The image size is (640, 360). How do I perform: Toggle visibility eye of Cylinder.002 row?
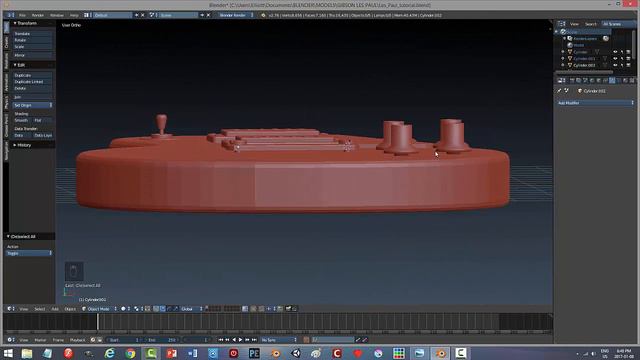point(615,65)
